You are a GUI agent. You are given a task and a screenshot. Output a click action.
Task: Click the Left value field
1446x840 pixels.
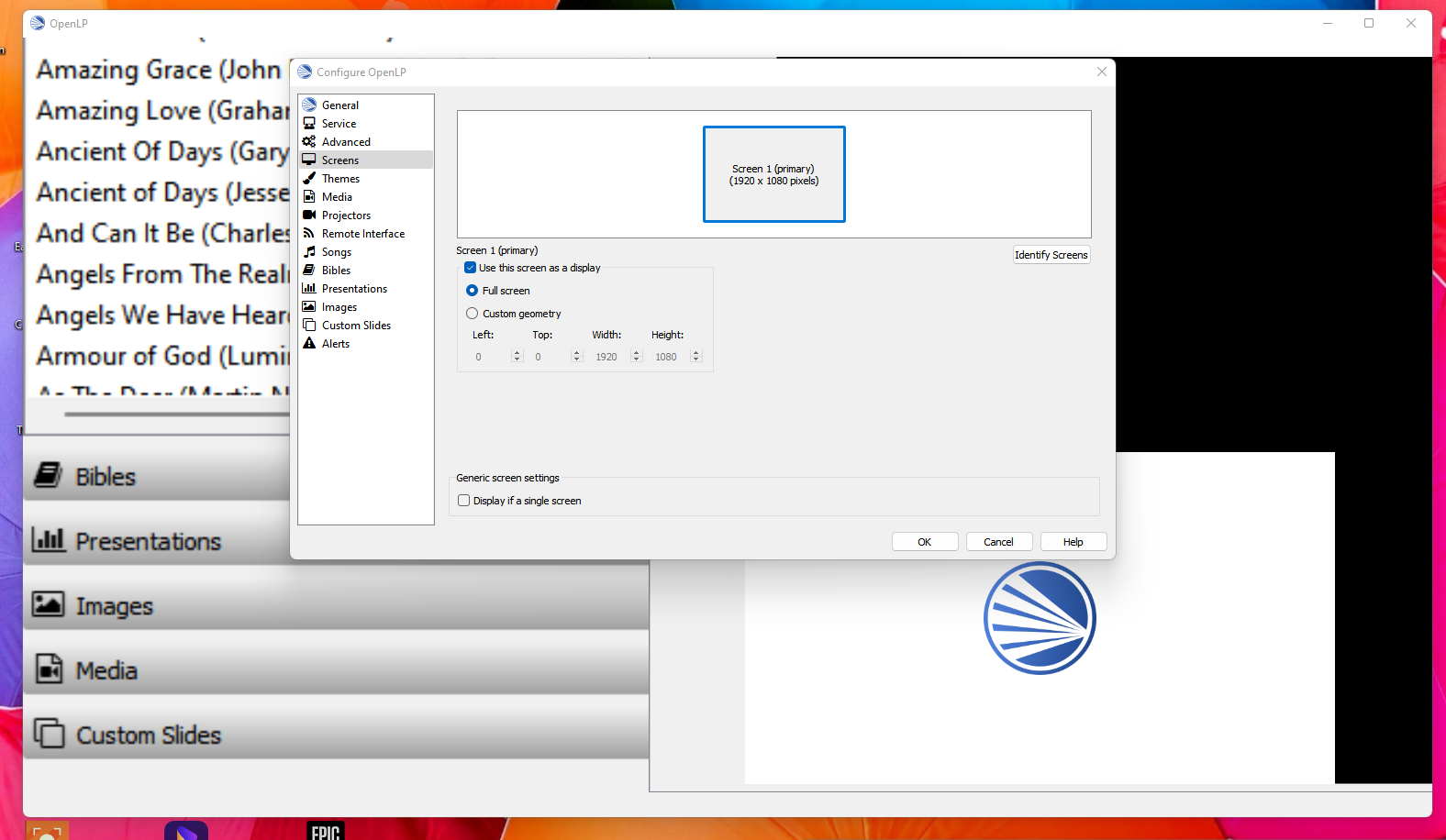[491, 357]
